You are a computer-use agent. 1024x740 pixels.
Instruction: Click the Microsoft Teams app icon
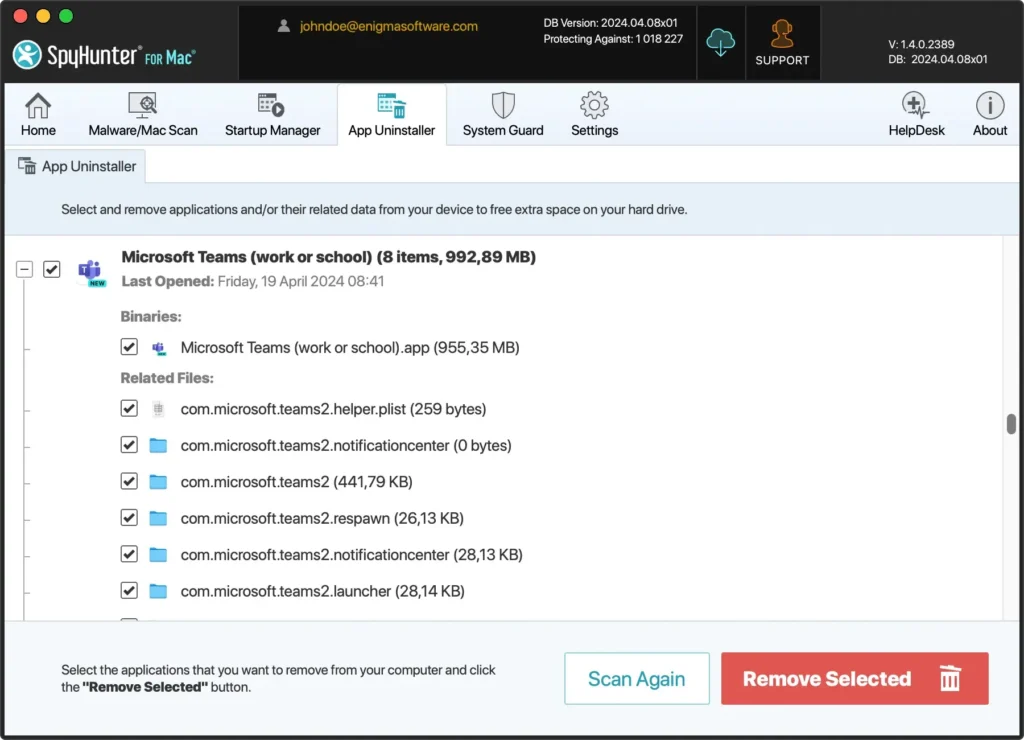tap(91, 272)
